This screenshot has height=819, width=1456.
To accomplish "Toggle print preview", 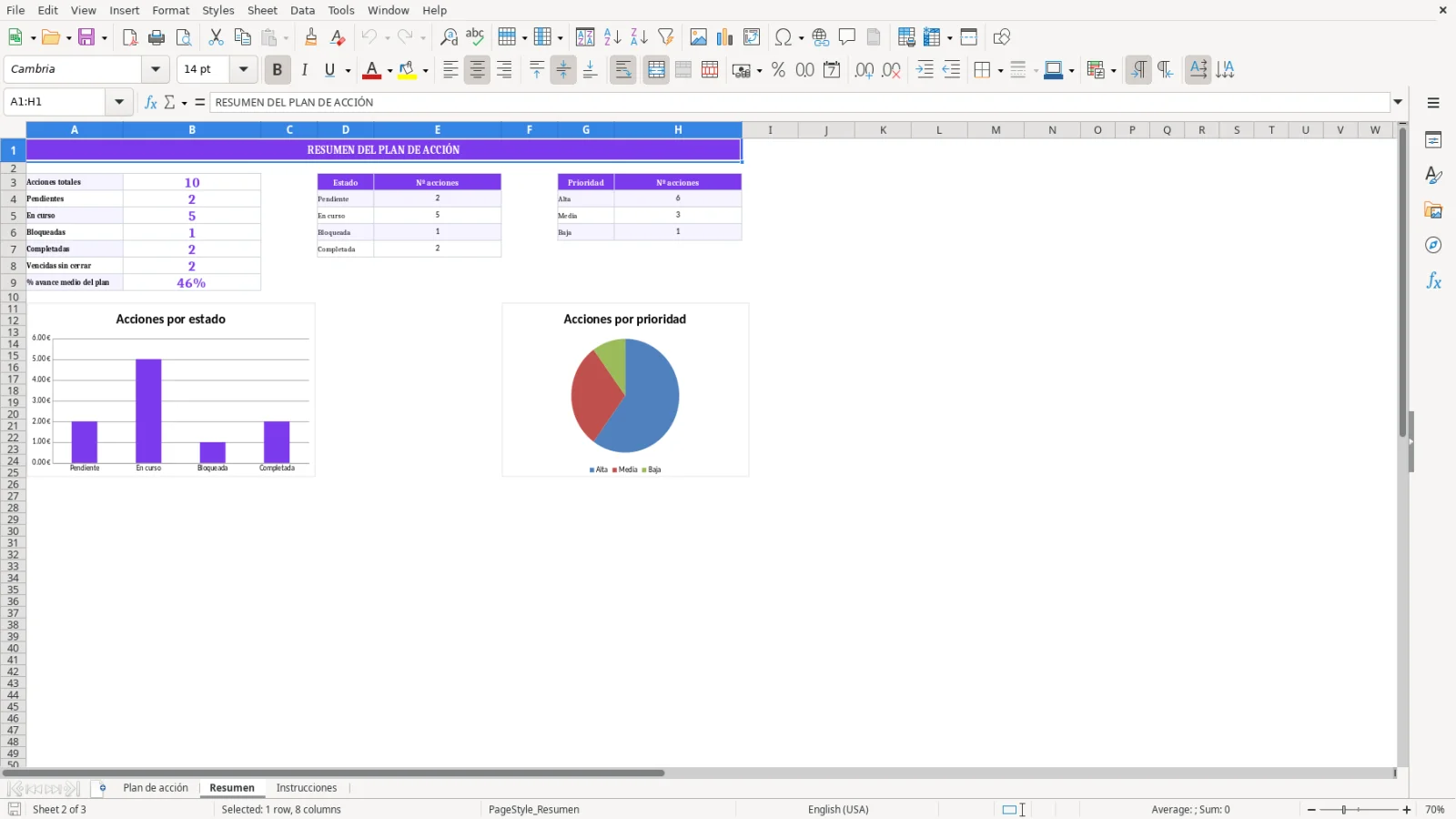I will pyautogui.click(x=184, y=37).
